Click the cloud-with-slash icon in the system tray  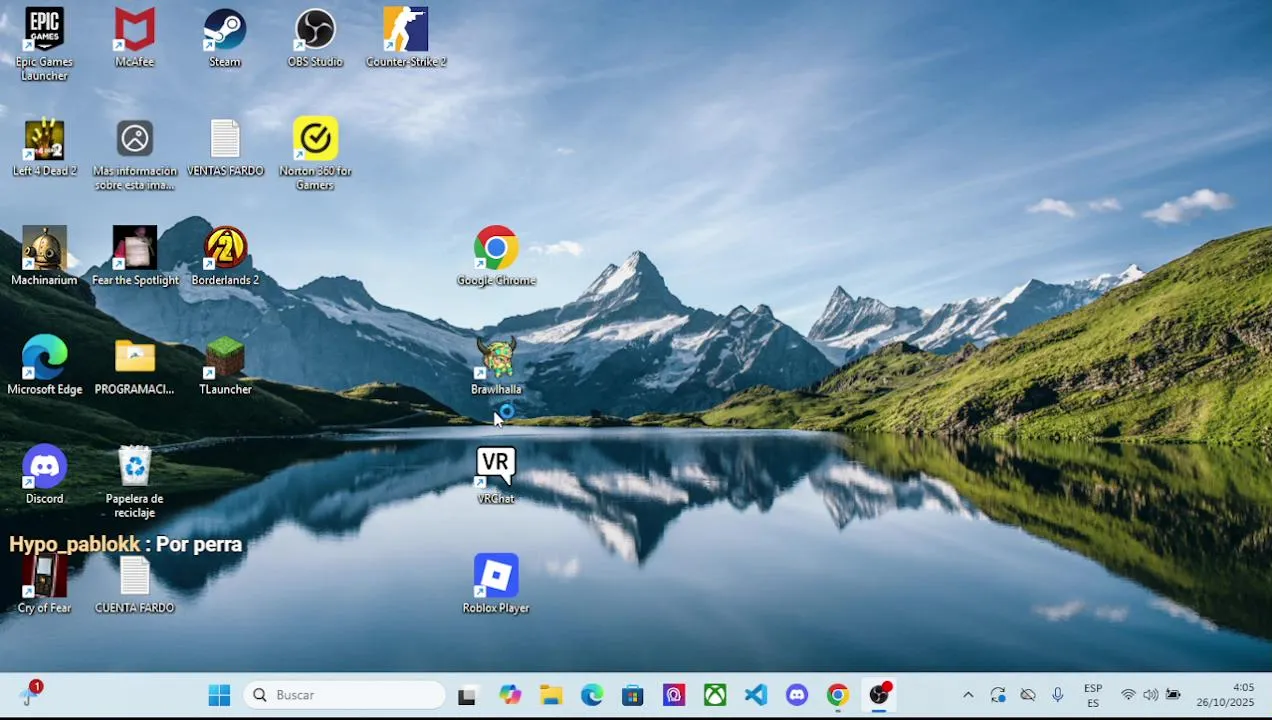point(1028,695)
